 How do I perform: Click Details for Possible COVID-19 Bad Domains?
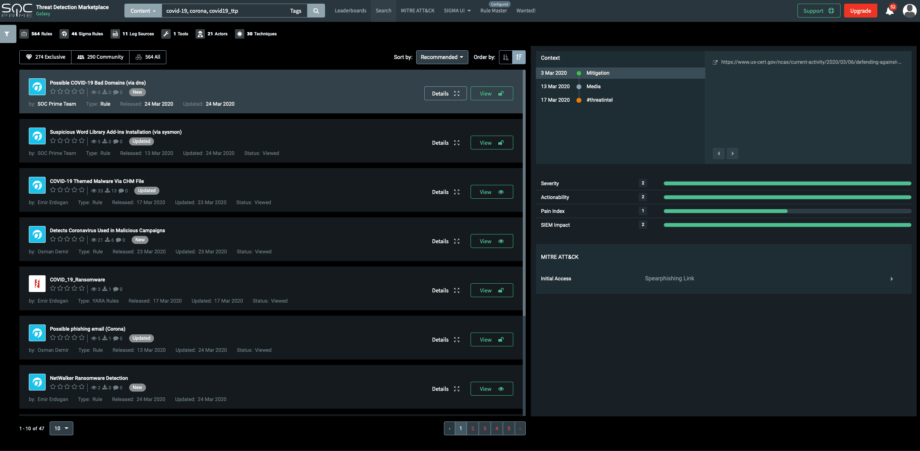click(445, 93)
